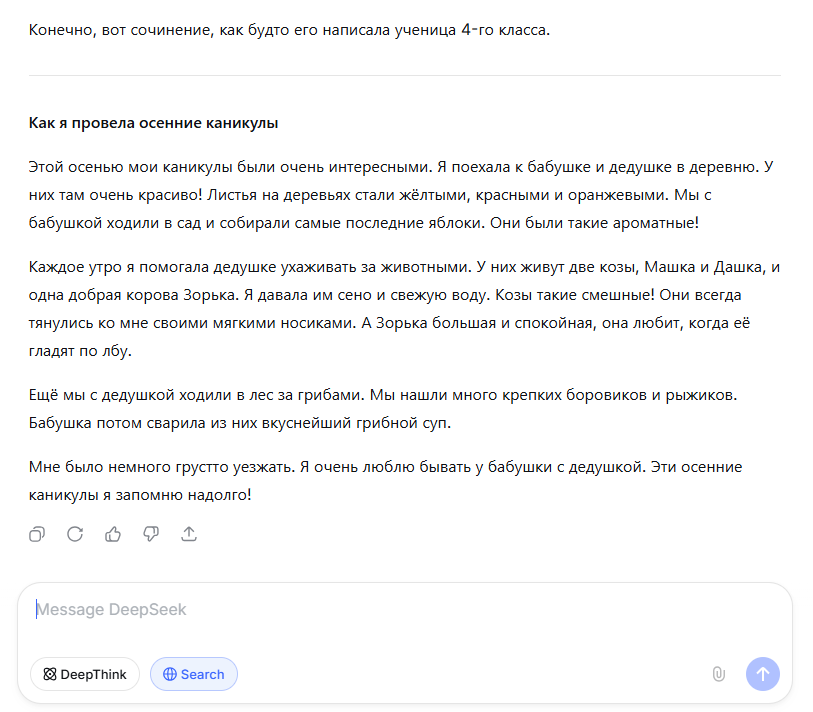Click the closing paragraph beginning Мне было
Image resolution: width=813 pixels, height=712 pixels.
pyautogui.click(x=385, y=481)
